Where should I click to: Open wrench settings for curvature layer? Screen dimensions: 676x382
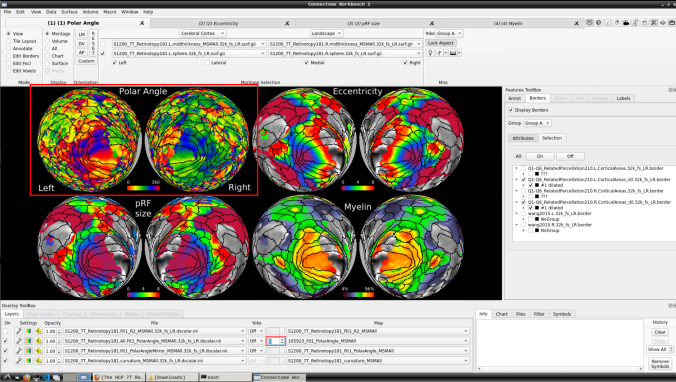point(19,361)
